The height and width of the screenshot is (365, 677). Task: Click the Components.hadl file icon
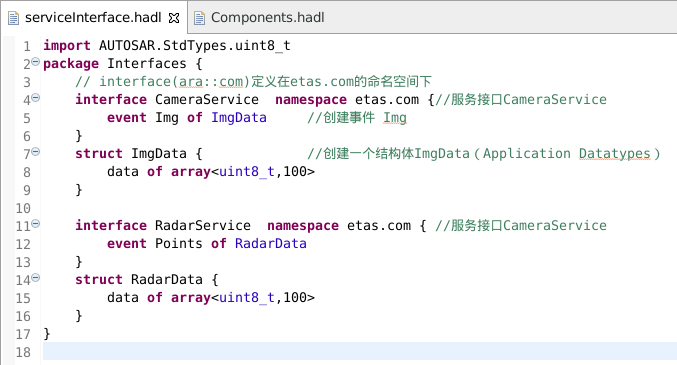199,18
